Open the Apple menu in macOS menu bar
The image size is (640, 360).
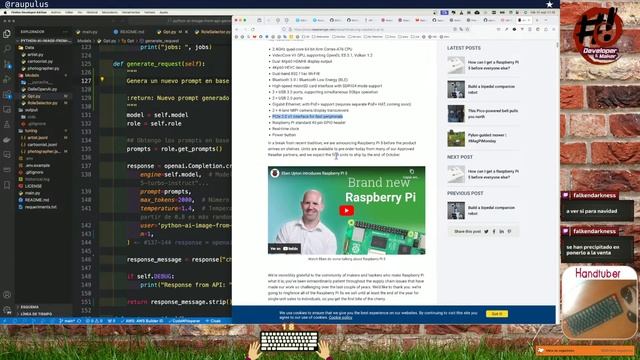[x=5, y=13]
